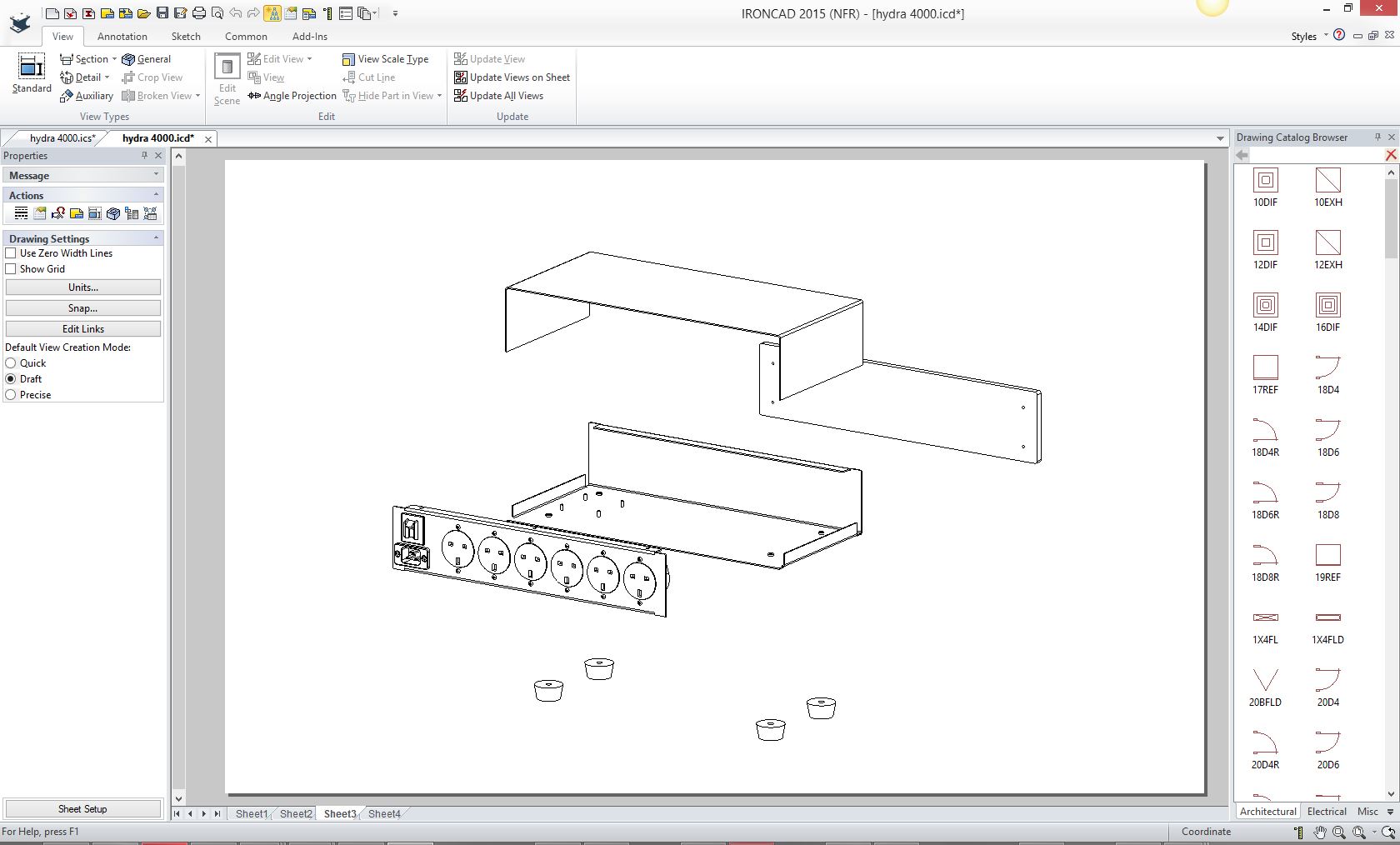Viewport: 1400px width, 845px height.
Task: Enable Use Zero Width Lines checkbox
Action: (11, 253)
